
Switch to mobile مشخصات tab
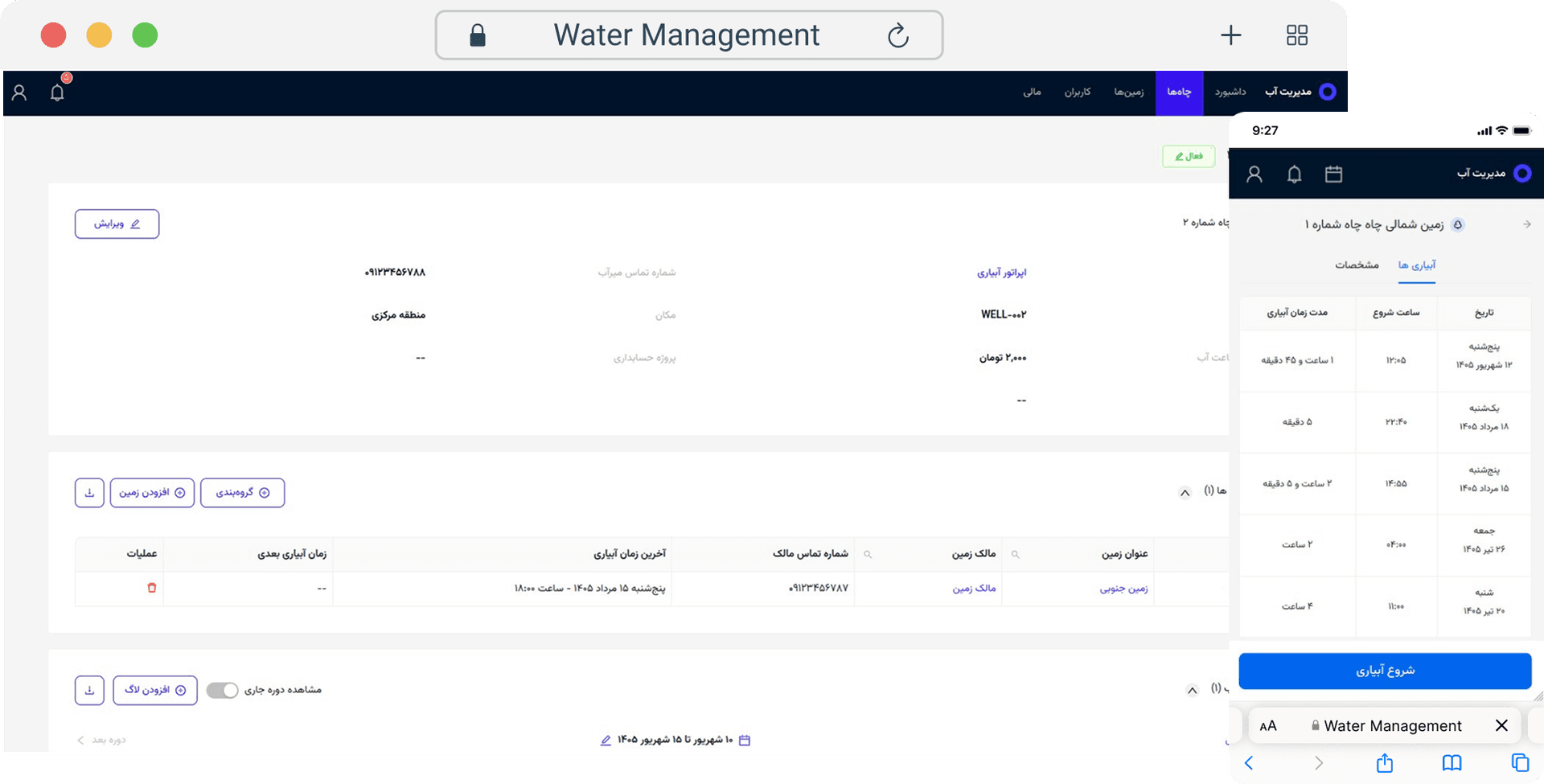click(1357, 265)
